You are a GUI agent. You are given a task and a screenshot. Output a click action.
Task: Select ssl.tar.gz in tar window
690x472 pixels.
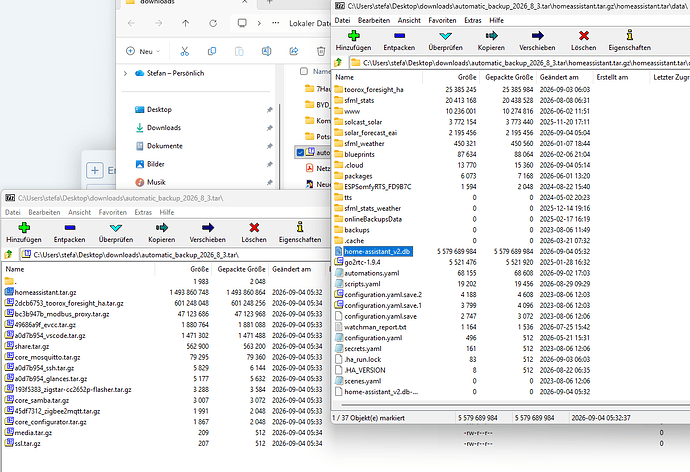pyautogui.click(x=27, y=443)
